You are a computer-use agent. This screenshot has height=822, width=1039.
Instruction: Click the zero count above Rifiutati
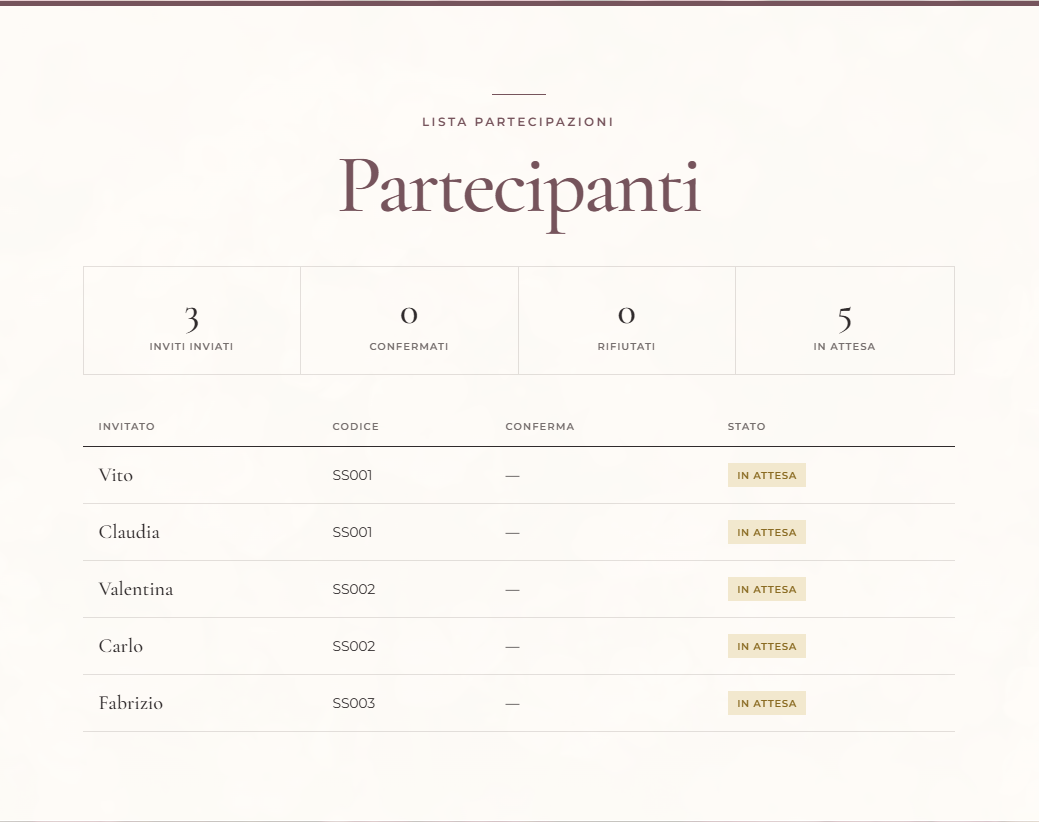click(x=626, y=315)
